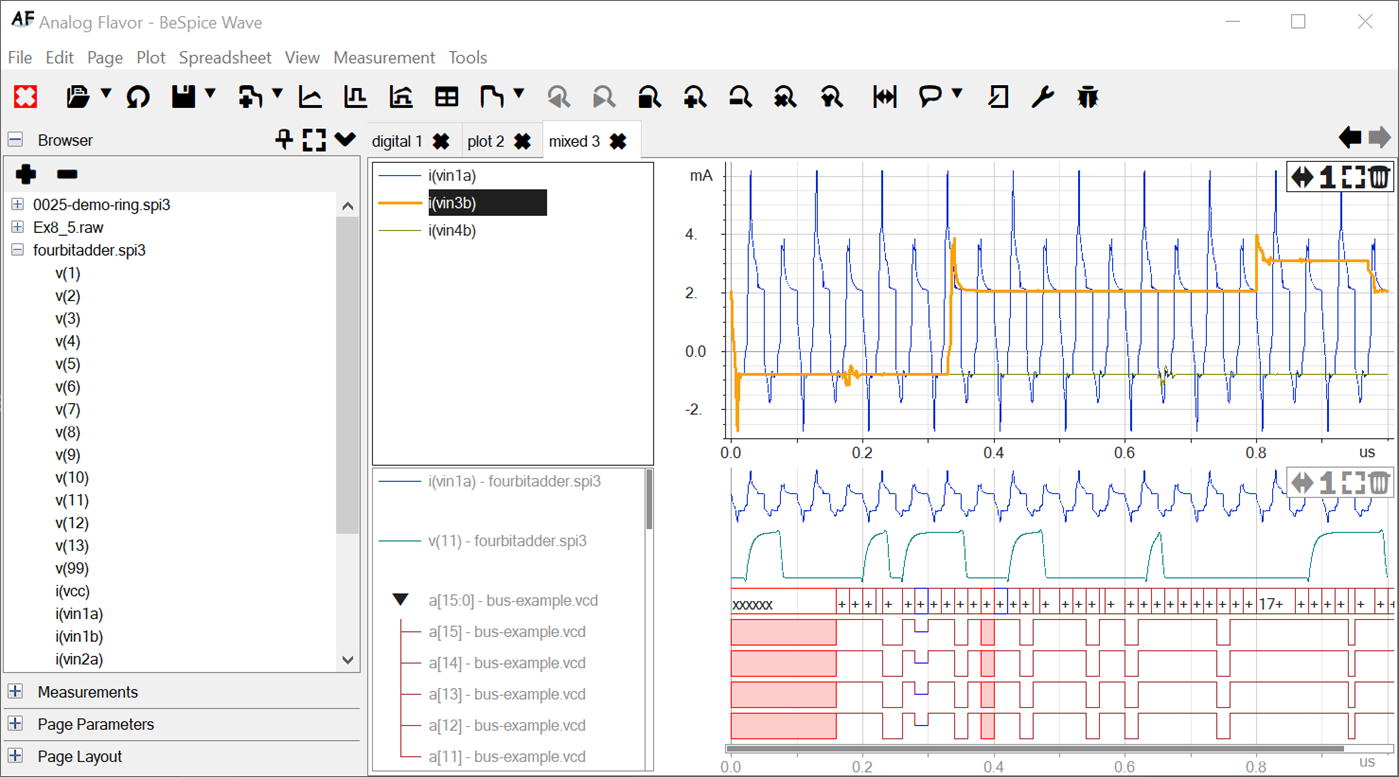
Task: Click the horizontal scrollbar under the digital plot
Action: (x=1034, y=748)
